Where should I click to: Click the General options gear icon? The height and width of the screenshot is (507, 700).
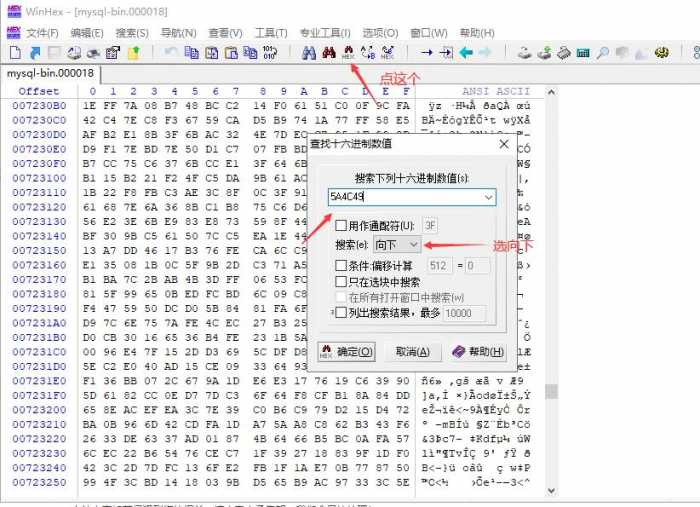pos(662,53)
